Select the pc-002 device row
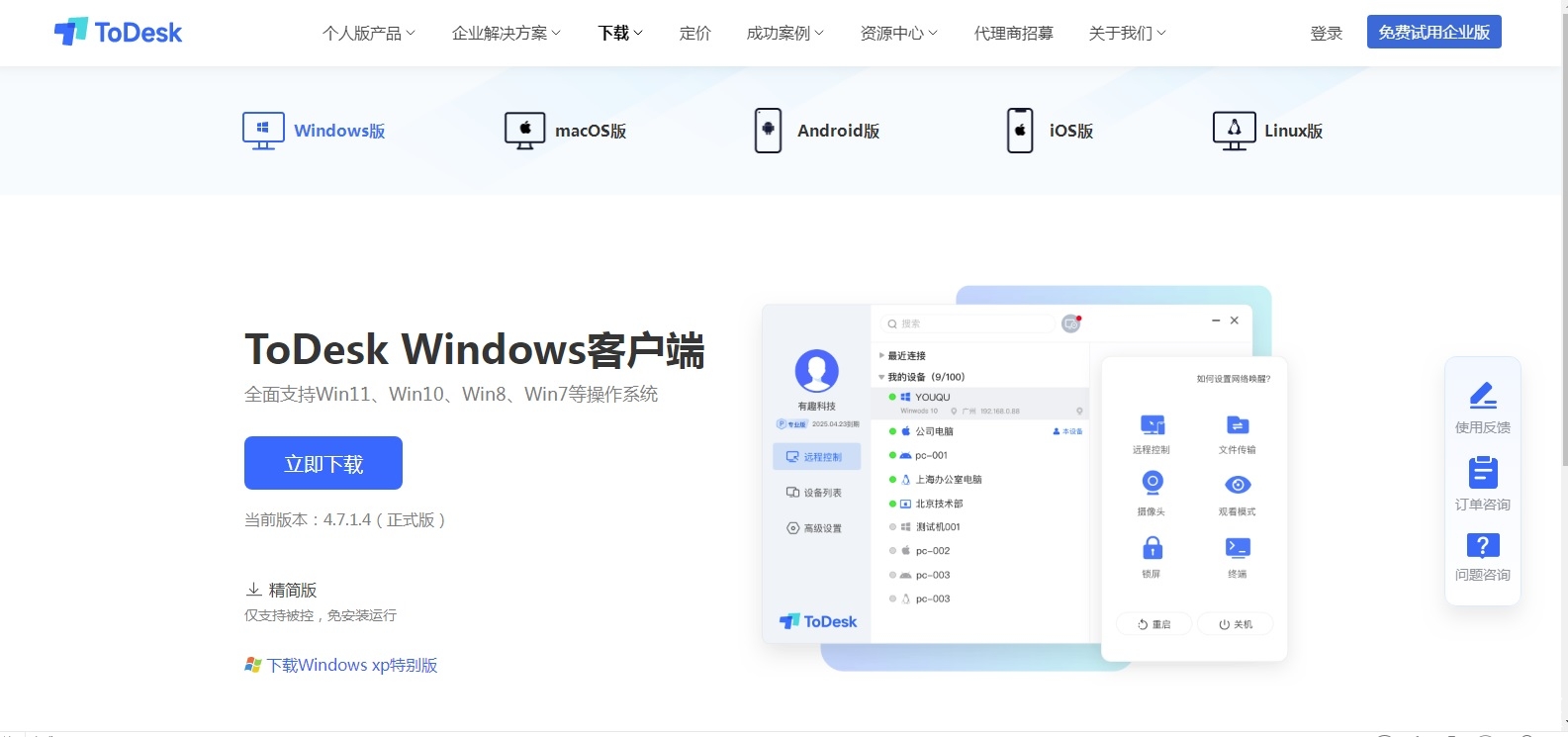Image resolution: width=1568 pixels, height=737 pixels. [x=979, y=551]
